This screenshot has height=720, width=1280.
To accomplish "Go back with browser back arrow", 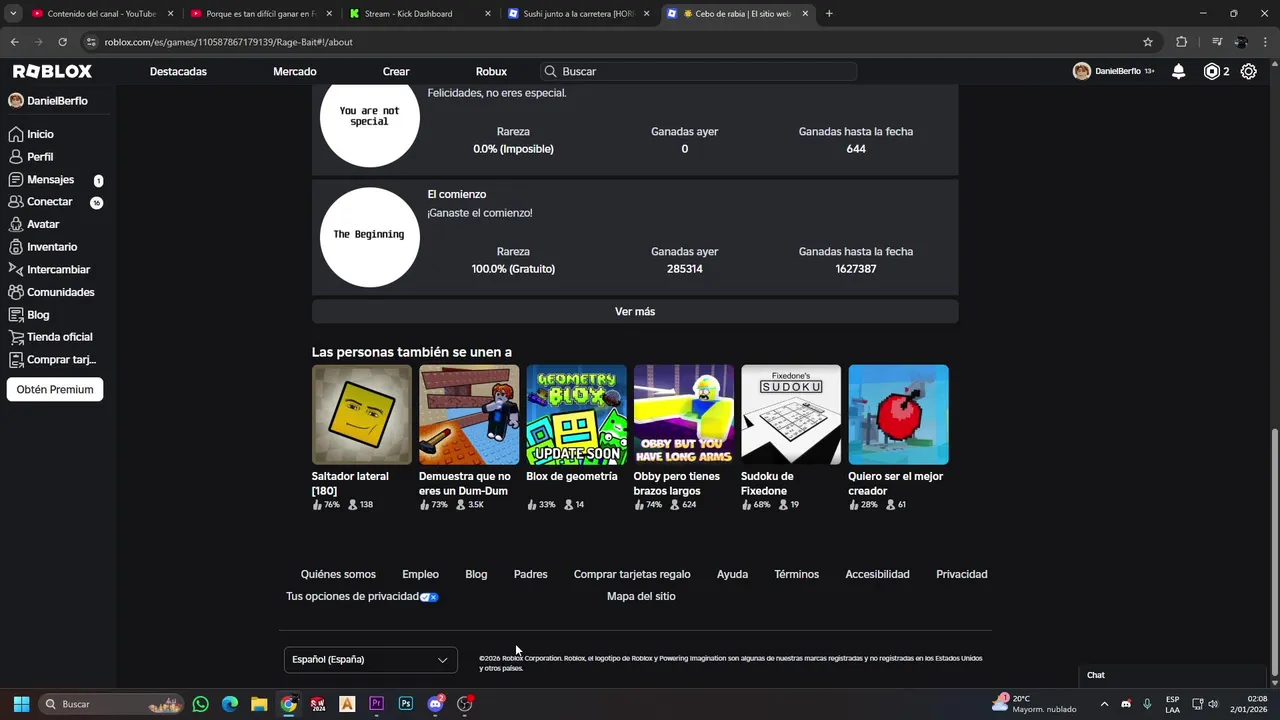I will [14, 42].
